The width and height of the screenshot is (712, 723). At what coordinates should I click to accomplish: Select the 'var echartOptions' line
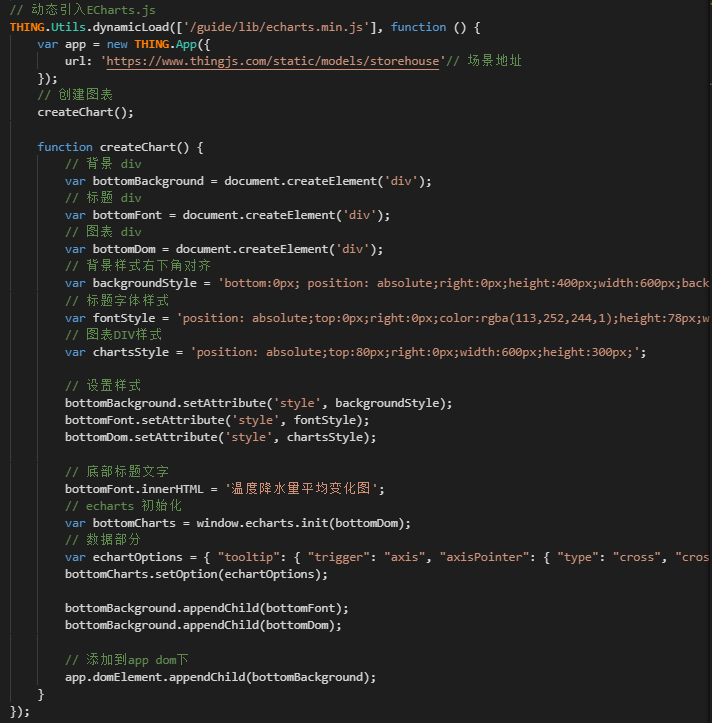387,557
